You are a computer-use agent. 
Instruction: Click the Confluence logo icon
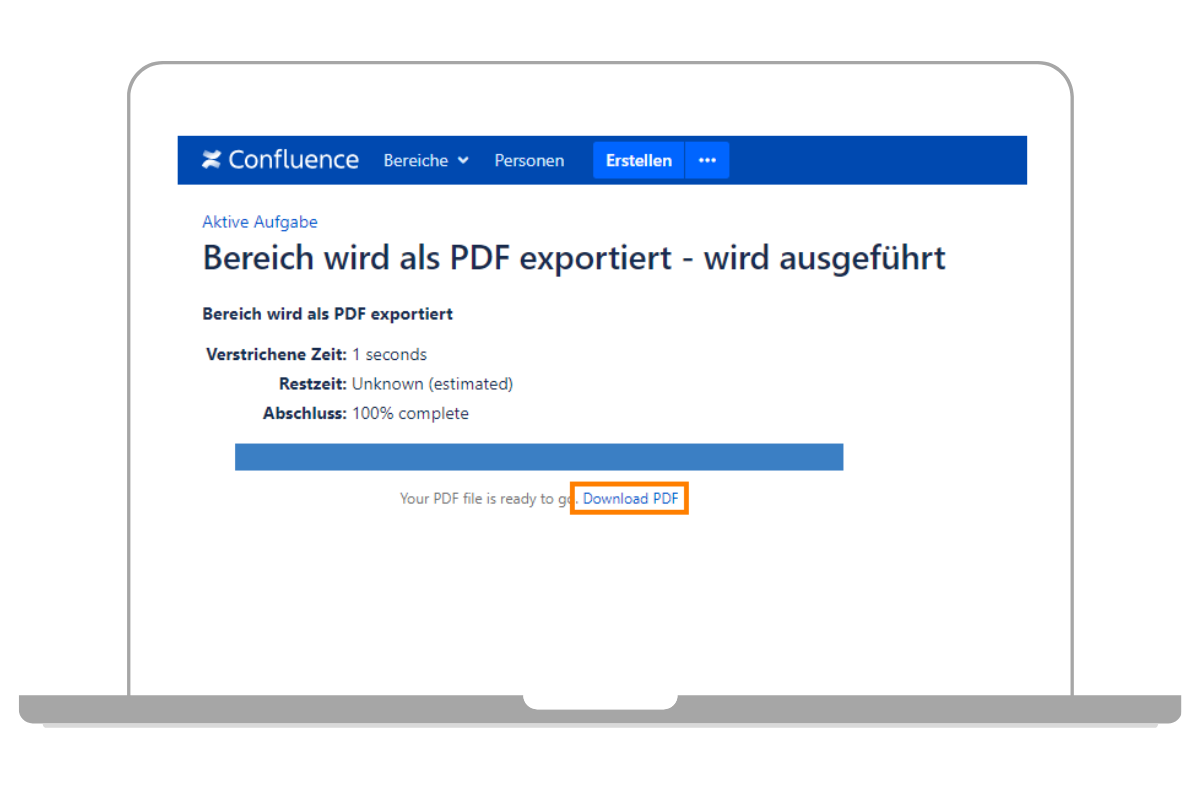[x=211, y=160]
